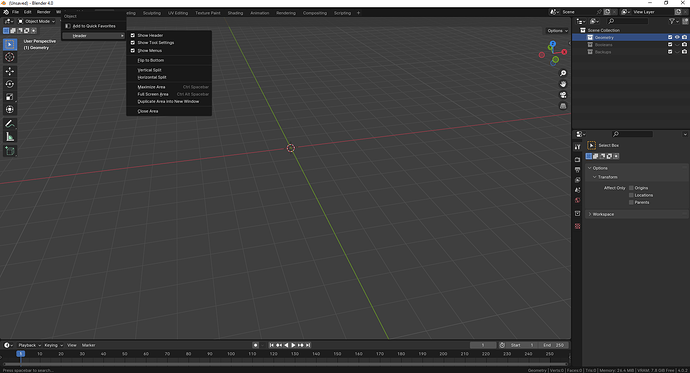
Task: Toggle the Show Menus checkbox
Action: [132, 51]
